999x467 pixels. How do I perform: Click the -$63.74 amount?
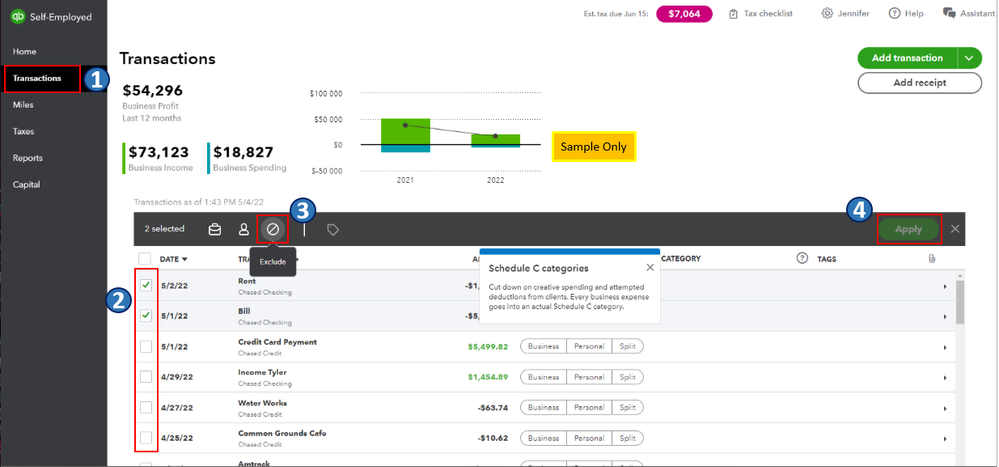point(492,408)
